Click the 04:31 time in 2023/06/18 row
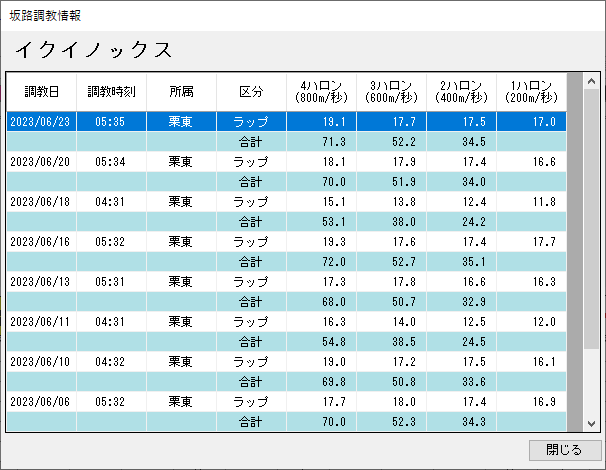 coord(111,202)
